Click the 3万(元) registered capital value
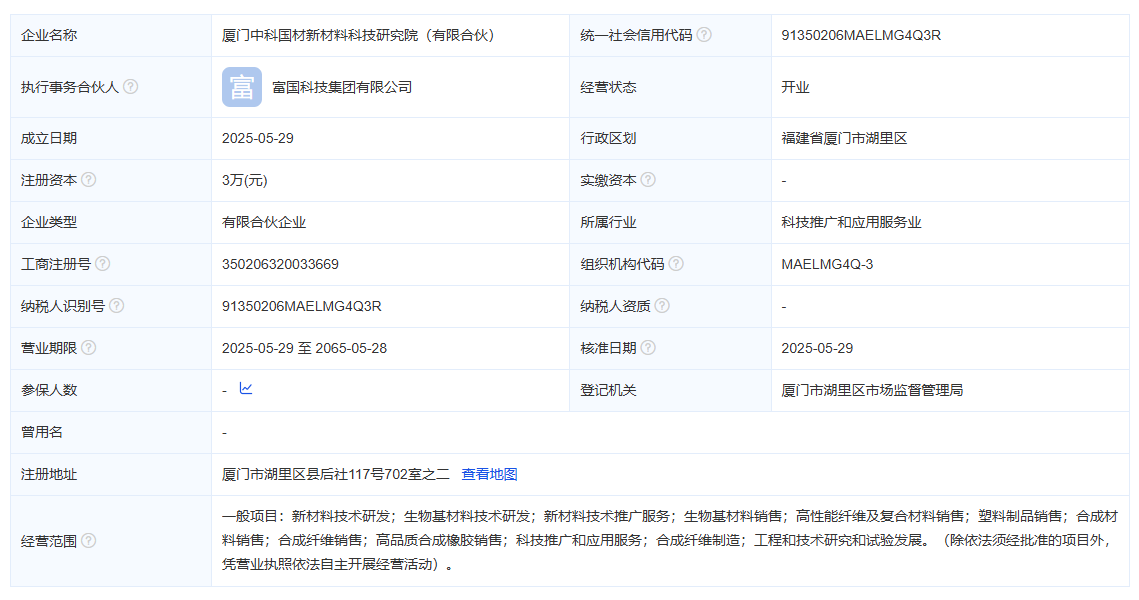The height and width of the screenshot is (600, 1139). tap(245, 180)
